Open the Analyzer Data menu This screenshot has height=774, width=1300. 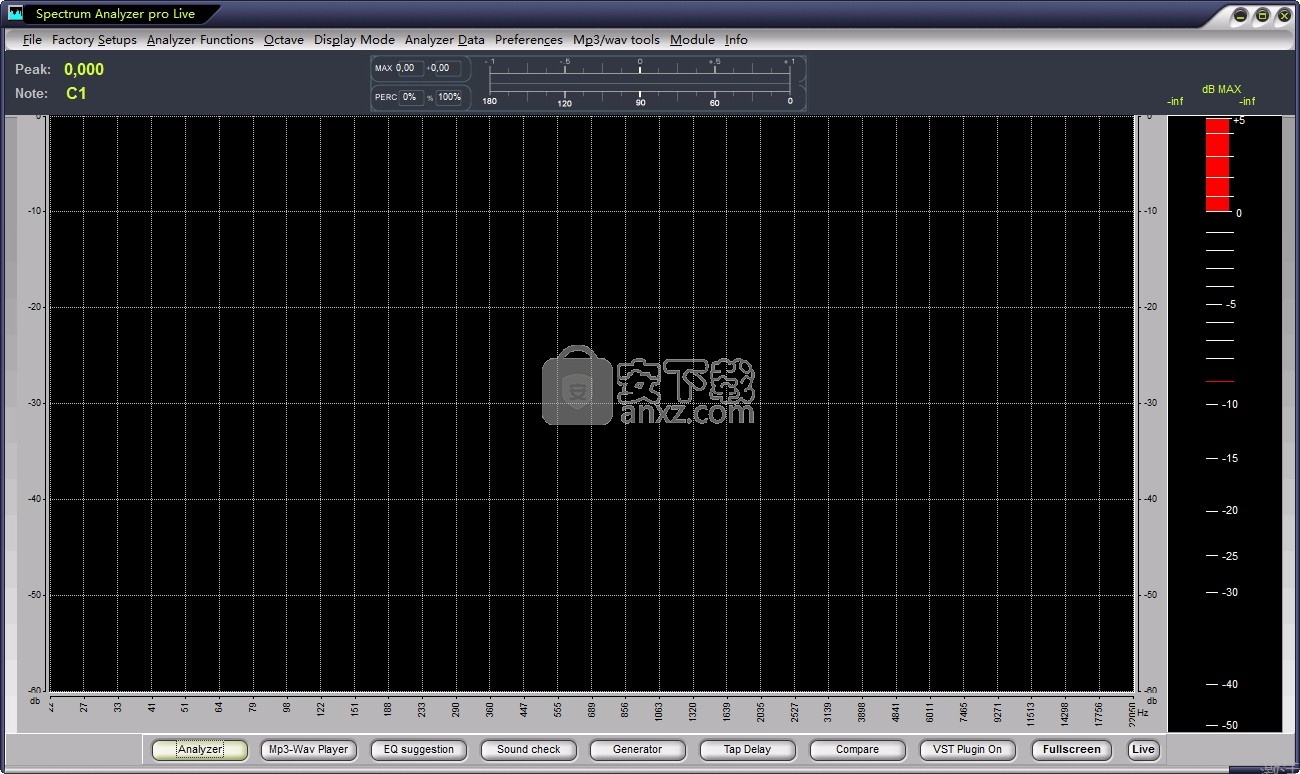tap(445, 40)
